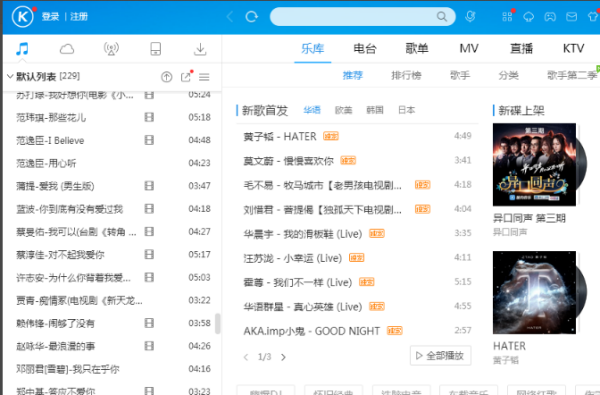
Task: Click the 全部播放 play all button
Action: pos(440,356)
